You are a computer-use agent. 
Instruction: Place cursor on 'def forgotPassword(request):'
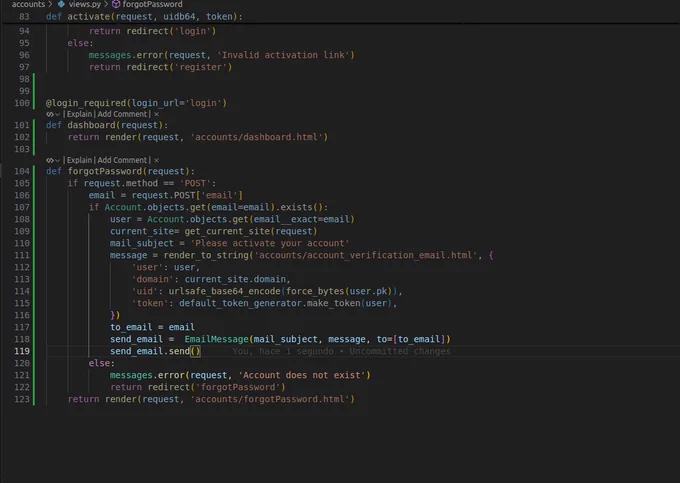click(x=120, y=171)
